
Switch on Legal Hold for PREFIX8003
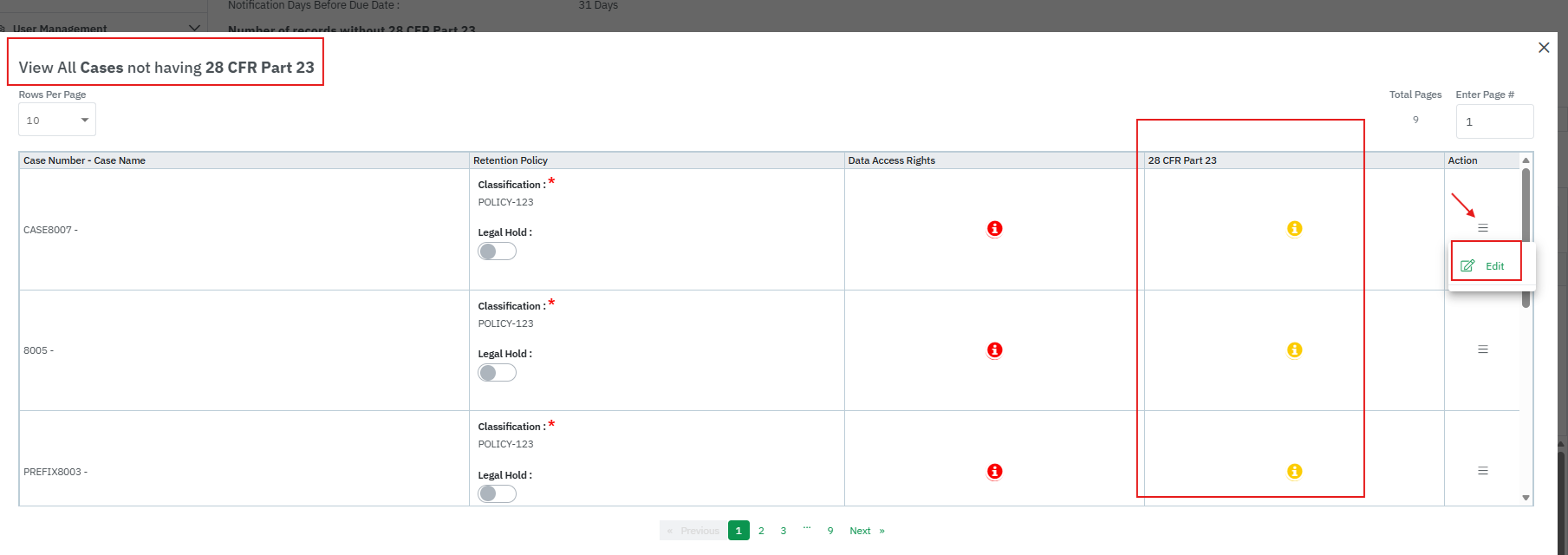497,493
